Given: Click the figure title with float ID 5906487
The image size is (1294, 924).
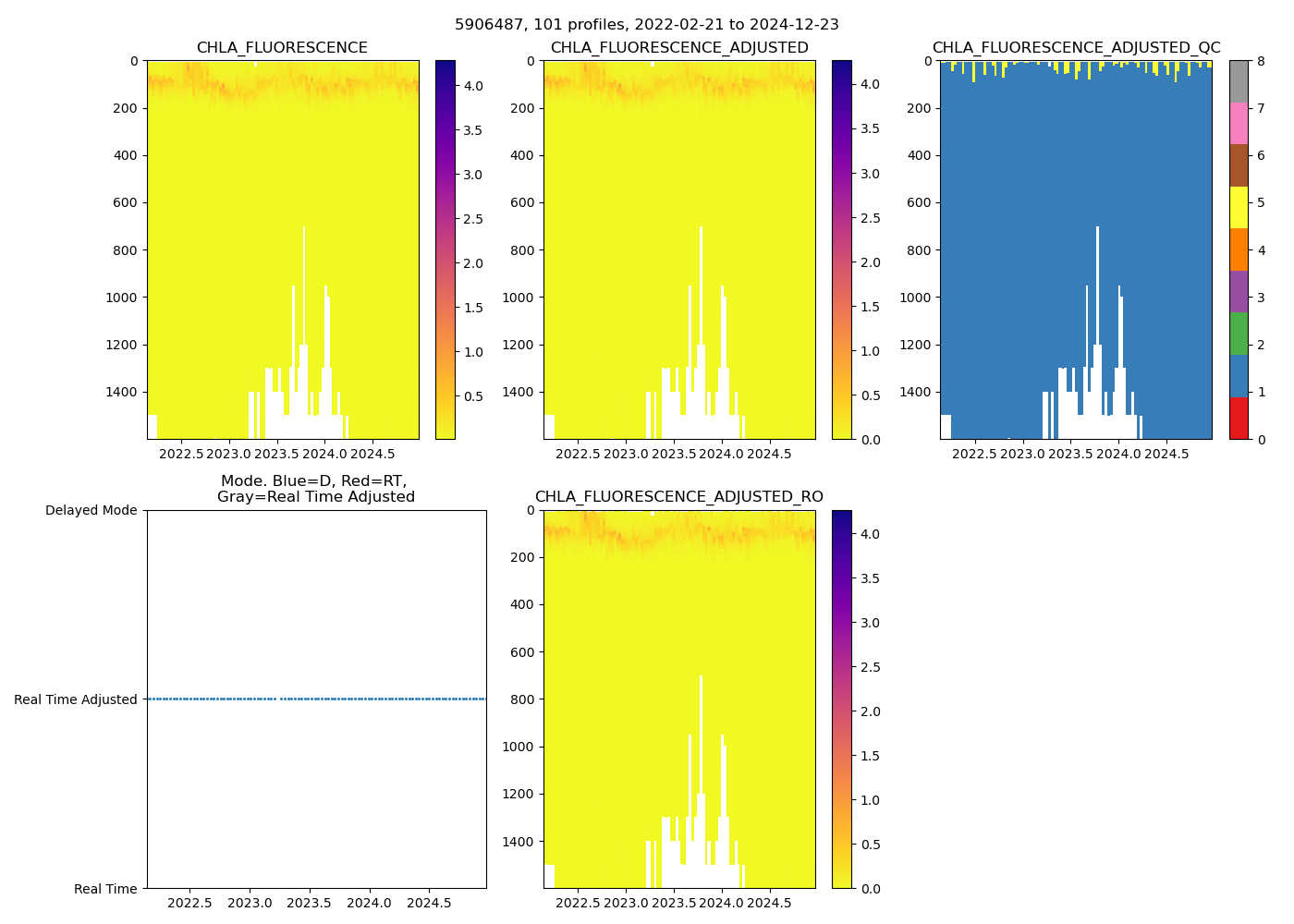Looking at the screenshot, I should pyautogui.click(x=646, y=25).
